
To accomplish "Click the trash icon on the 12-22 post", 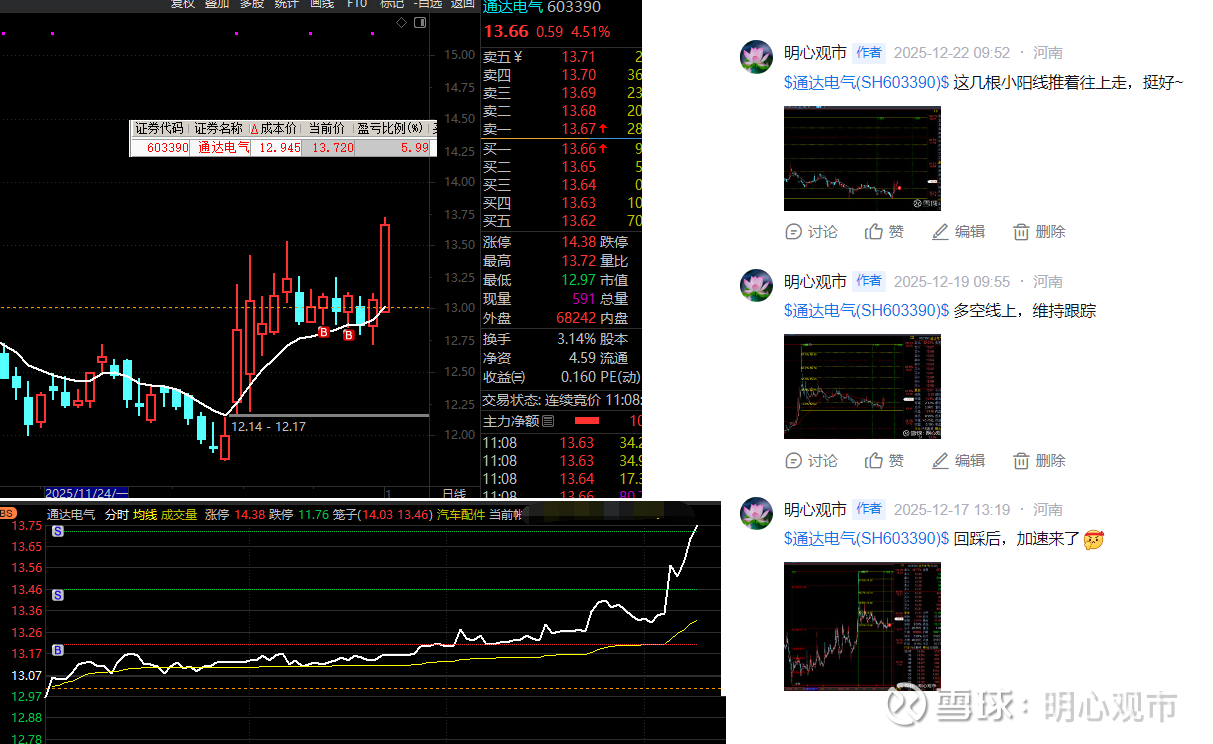I will [x=1021, y=232].
